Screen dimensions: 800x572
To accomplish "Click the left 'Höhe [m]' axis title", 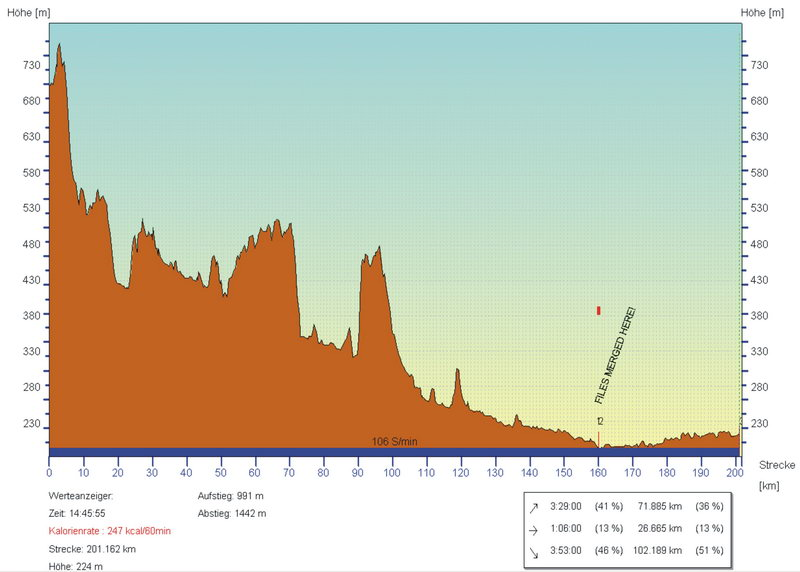I will [x=27, y=13].
